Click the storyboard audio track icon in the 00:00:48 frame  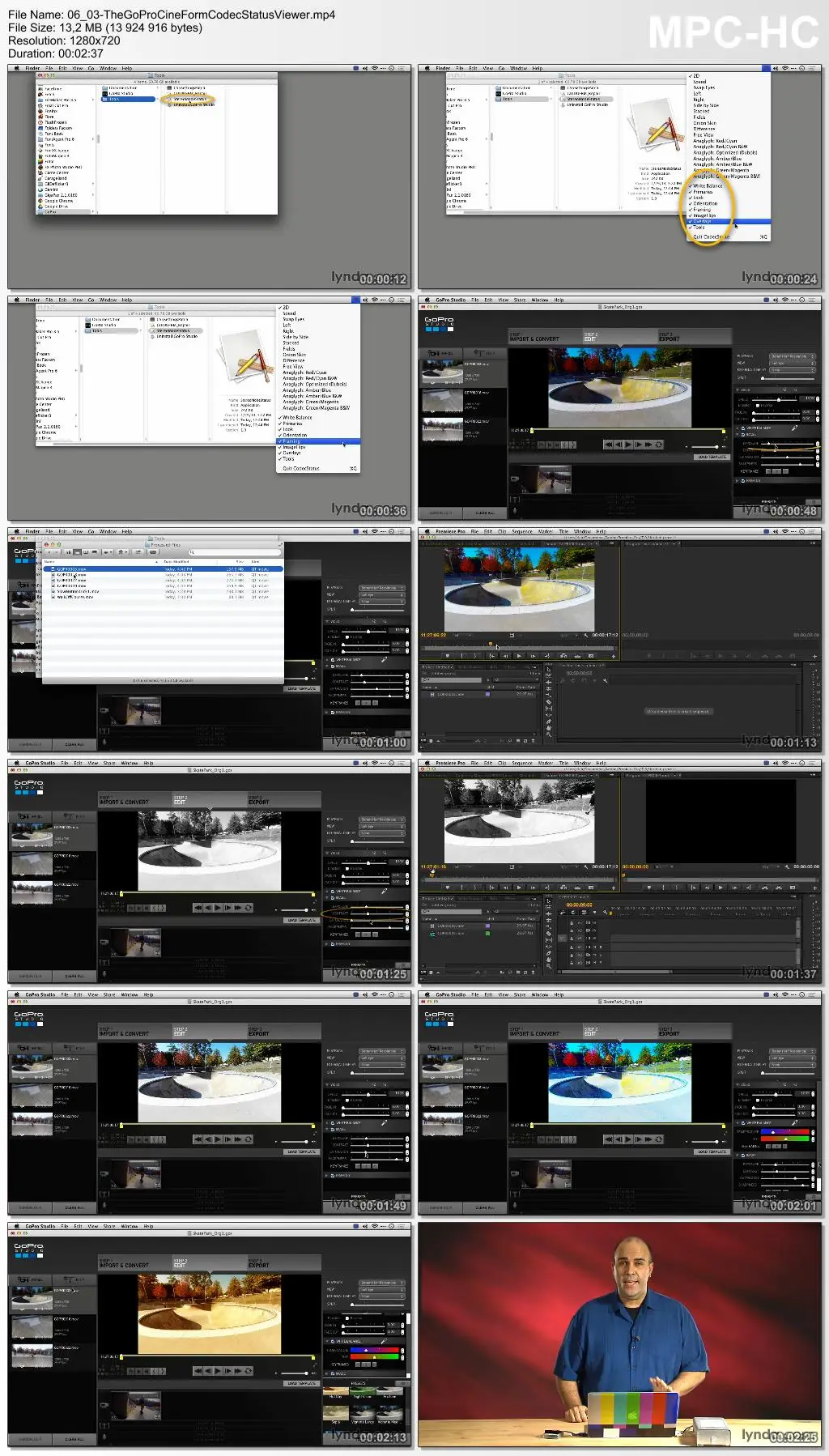pos(515,511)
